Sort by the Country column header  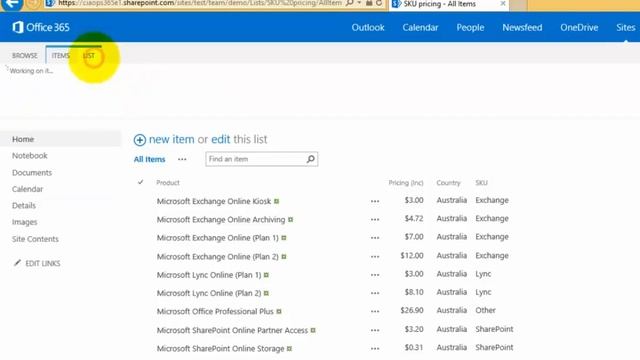coord(448,182)
